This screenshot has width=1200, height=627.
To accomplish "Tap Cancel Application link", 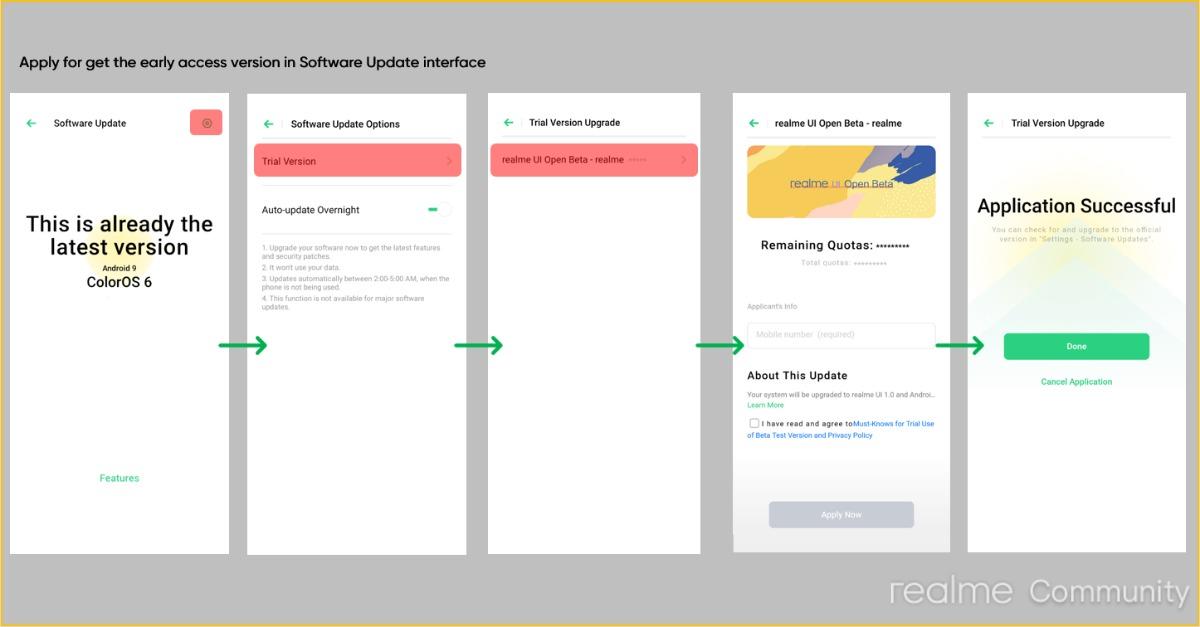I will (x=1076, y=382).
